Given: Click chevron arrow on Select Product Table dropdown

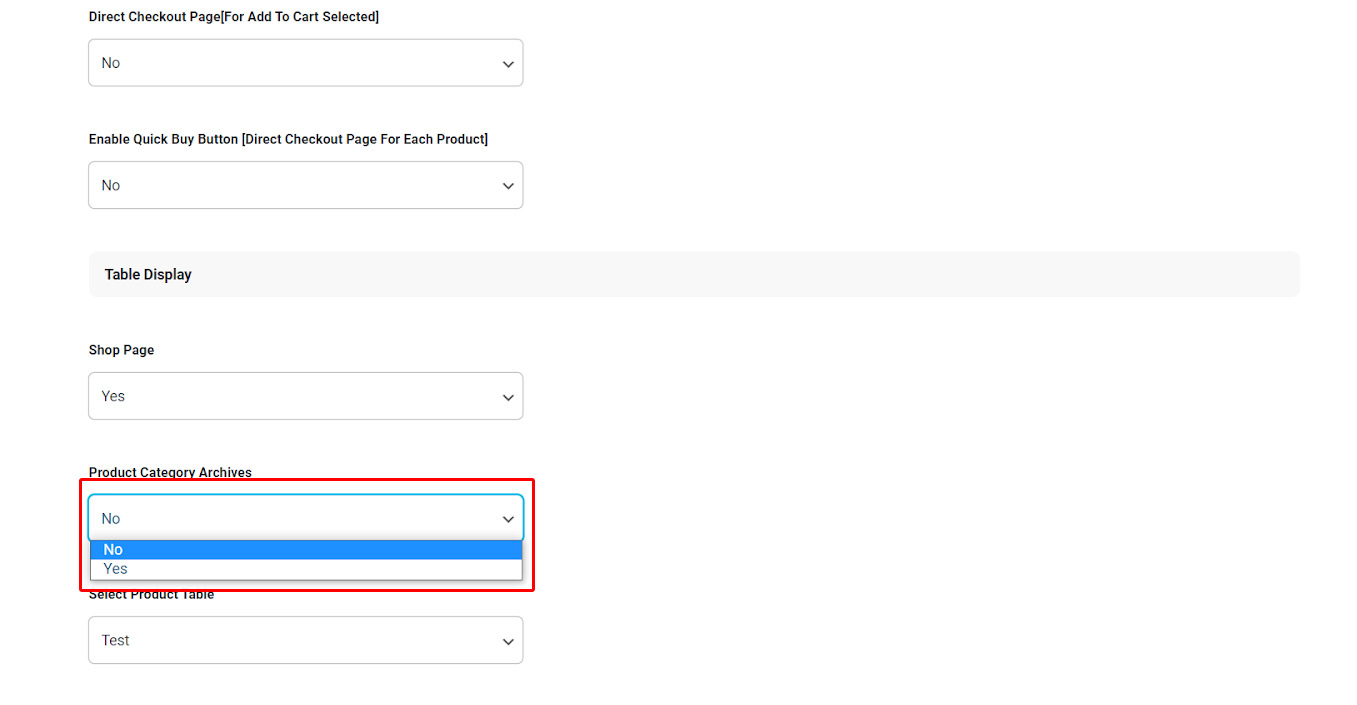Looking at the screenshot, I should [x=508, y=641].
